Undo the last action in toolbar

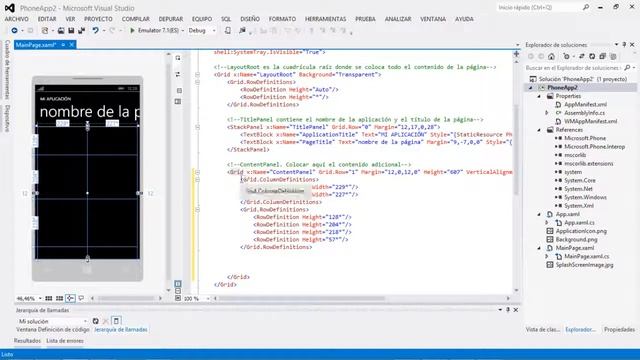[96, 31]
